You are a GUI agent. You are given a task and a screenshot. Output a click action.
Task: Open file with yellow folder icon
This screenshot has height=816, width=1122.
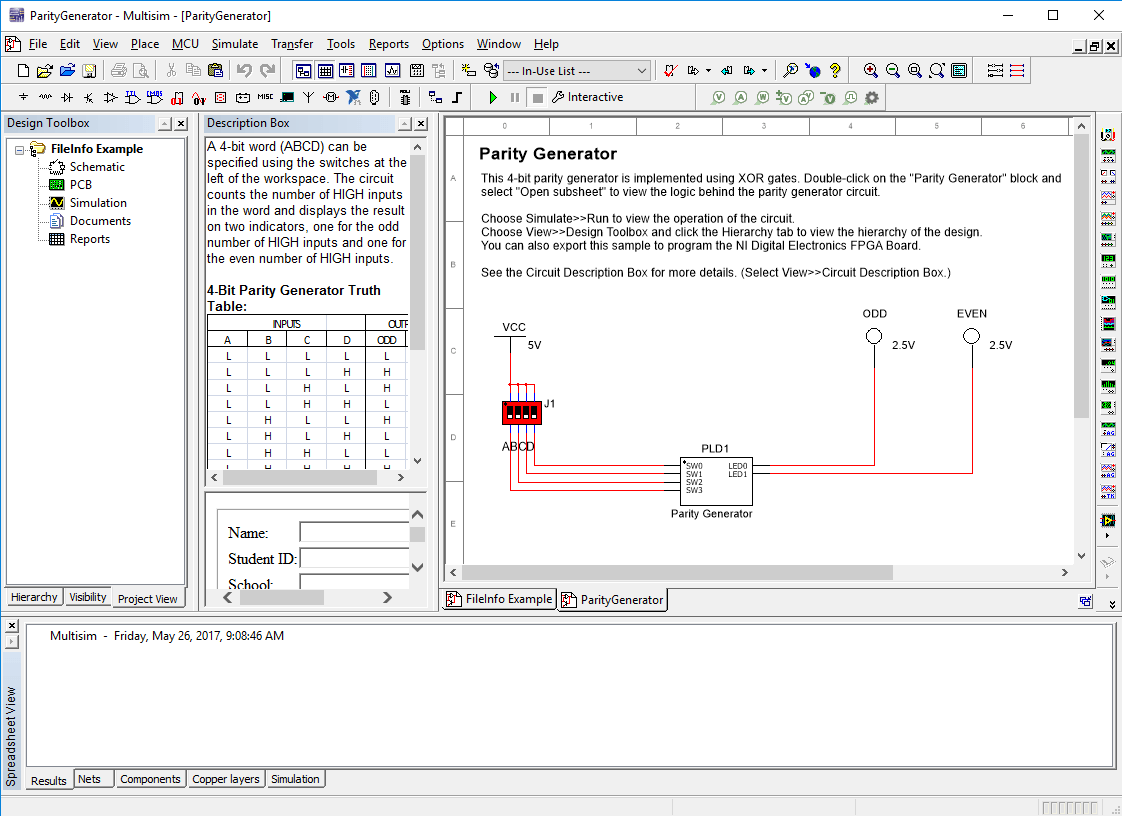pyautogui.click(x=44, y=70)
